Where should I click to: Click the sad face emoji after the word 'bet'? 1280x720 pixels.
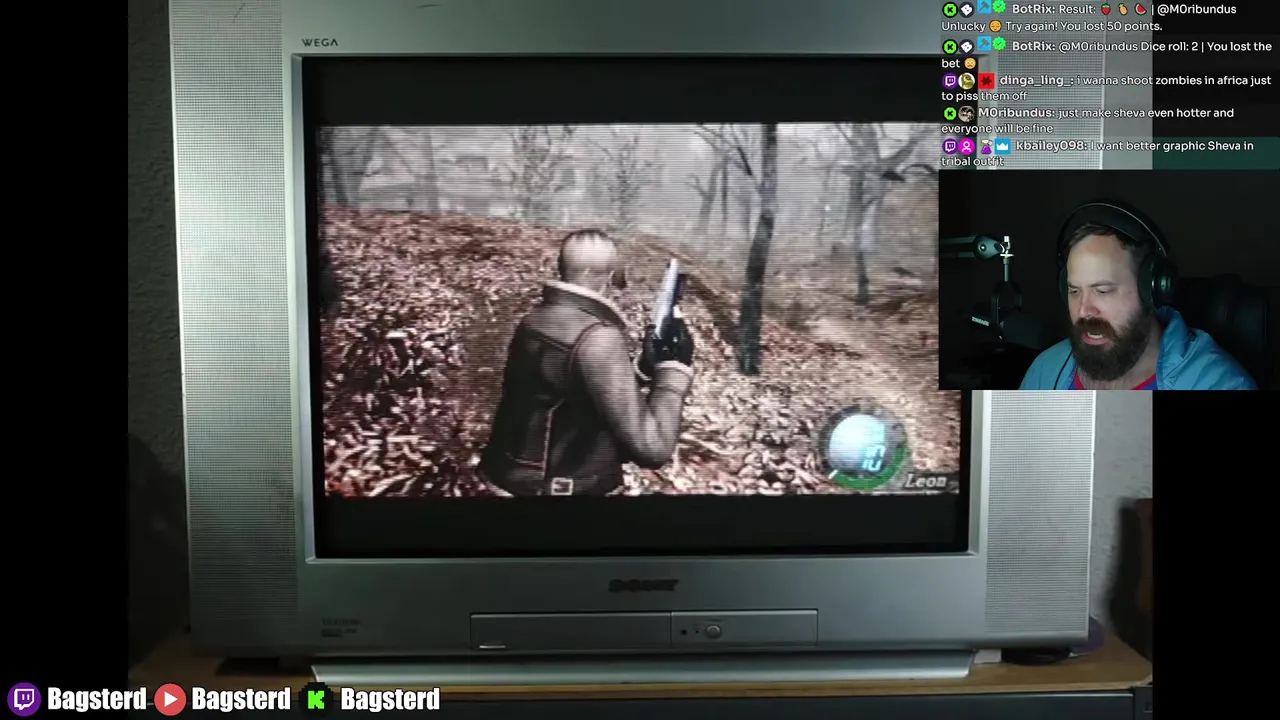click(x=970, y=63)
